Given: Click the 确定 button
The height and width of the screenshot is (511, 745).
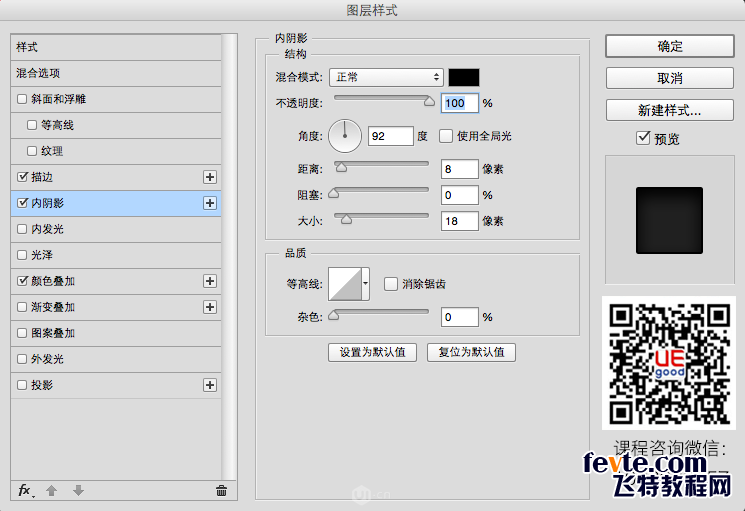Looking at the screenshot, I should (670, 46).
